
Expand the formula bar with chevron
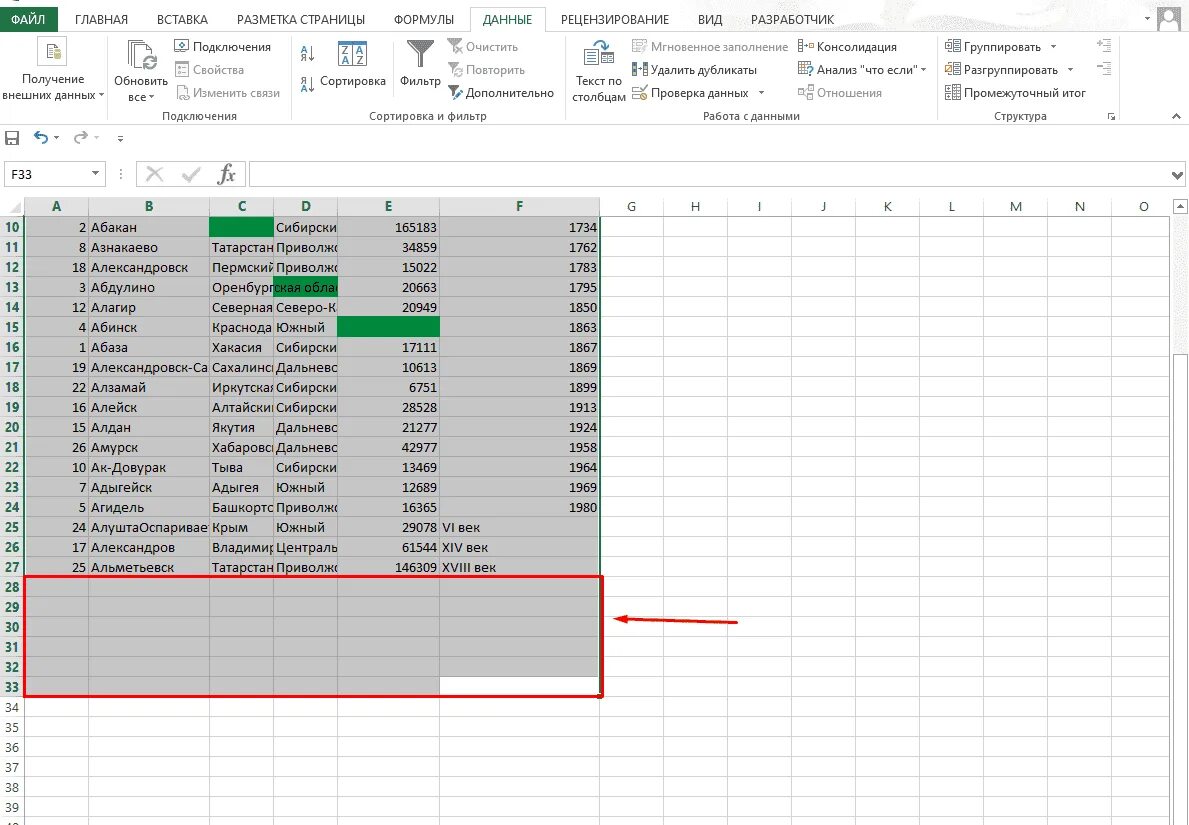tap(1177, 175)
